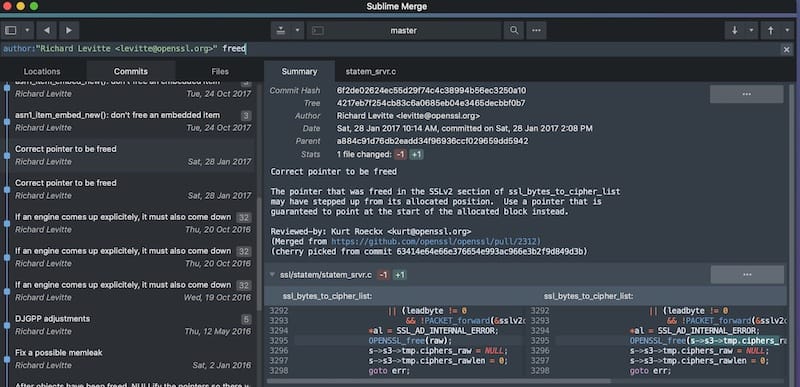Screen dimensions: 800x387
Task: Click the cherry picked from commit line
Action: 429,251
